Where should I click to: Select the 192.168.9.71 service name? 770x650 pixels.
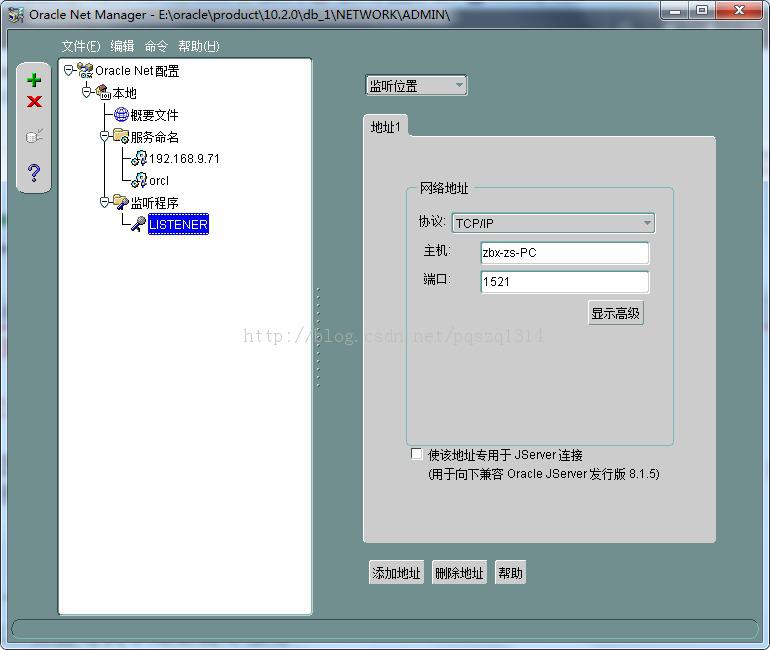point(184,159)
